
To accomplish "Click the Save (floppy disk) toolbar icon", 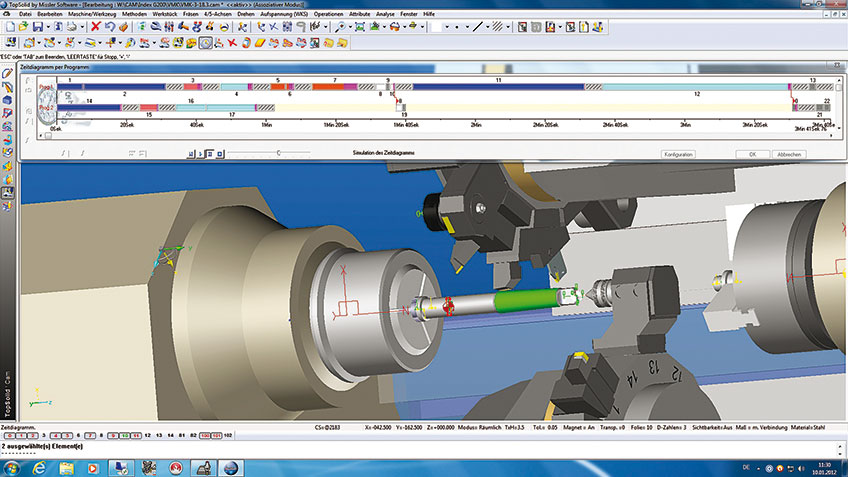I will [37, 27].
